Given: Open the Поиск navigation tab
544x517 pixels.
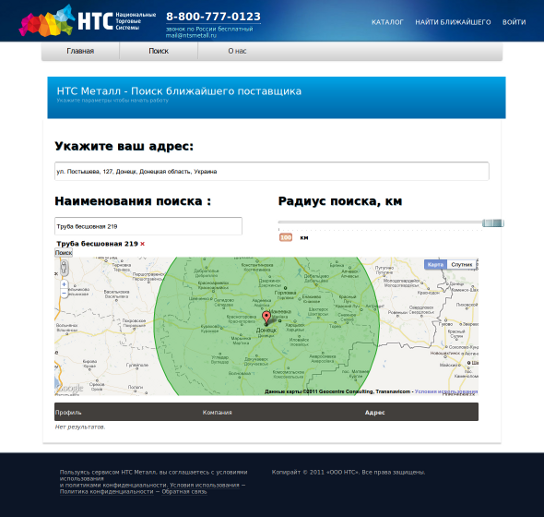Looking at the screenshot, I should (x=159, y=51).
